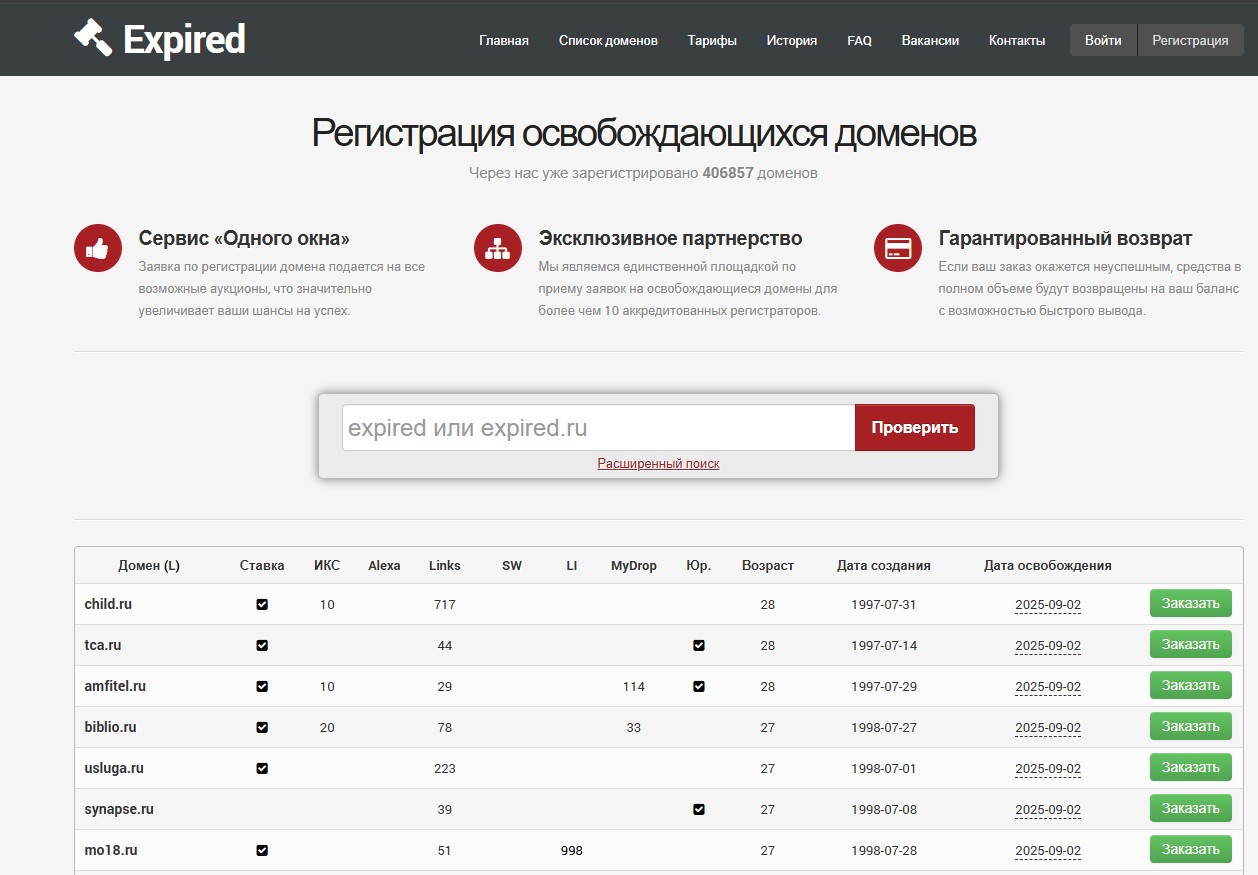Sort by Дата освобождения column header

[x=1048, y=566]
